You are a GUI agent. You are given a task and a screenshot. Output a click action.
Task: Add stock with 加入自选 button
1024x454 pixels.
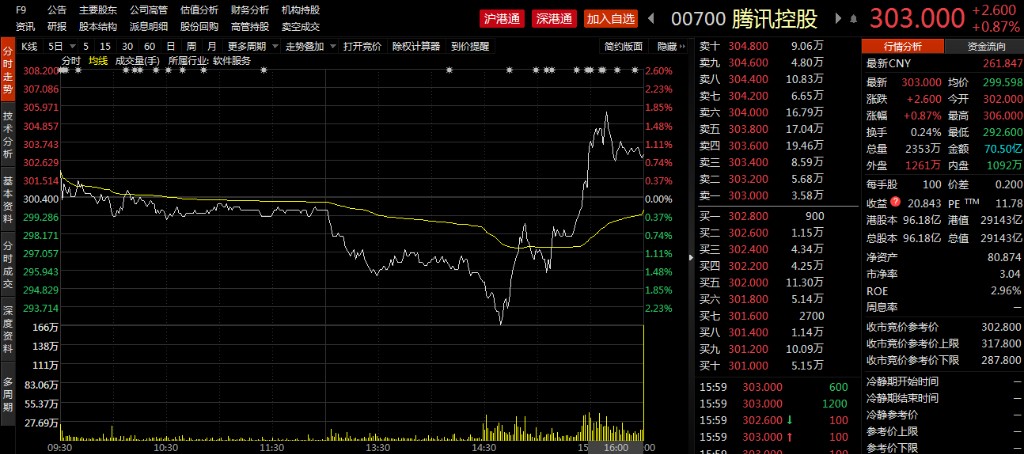[x=611, y=19]
